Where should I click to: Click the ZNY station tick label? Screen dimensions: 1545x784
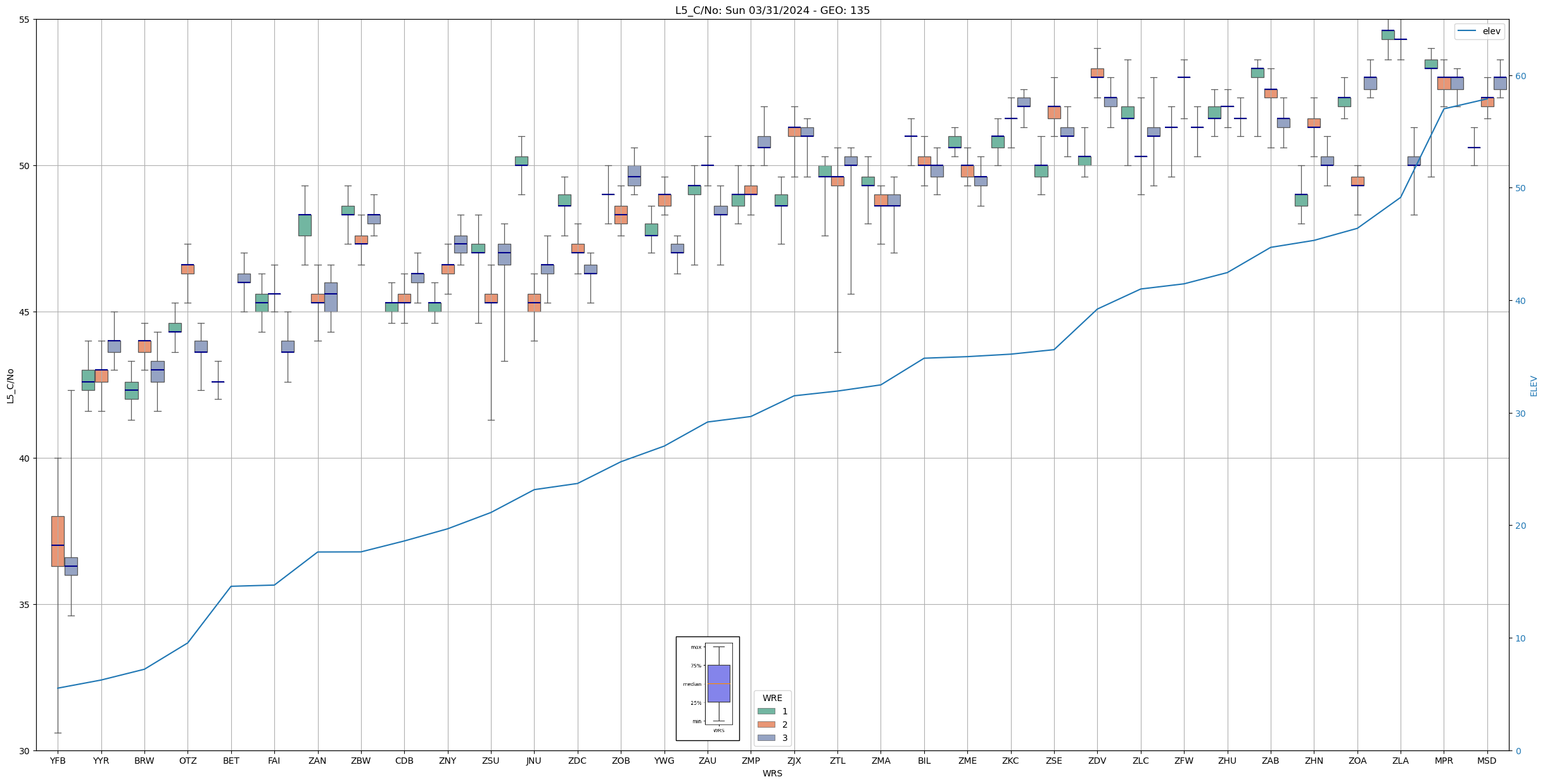(x=448, y=761)
